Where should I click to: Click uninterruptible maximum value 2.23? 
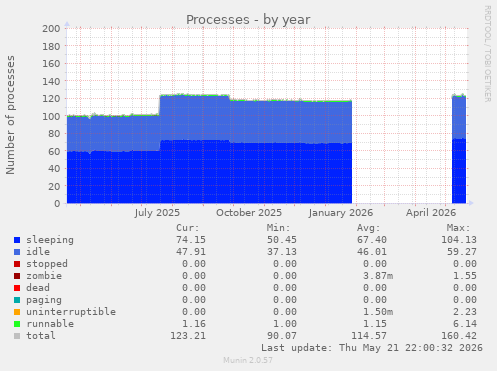tap(465, 312)
